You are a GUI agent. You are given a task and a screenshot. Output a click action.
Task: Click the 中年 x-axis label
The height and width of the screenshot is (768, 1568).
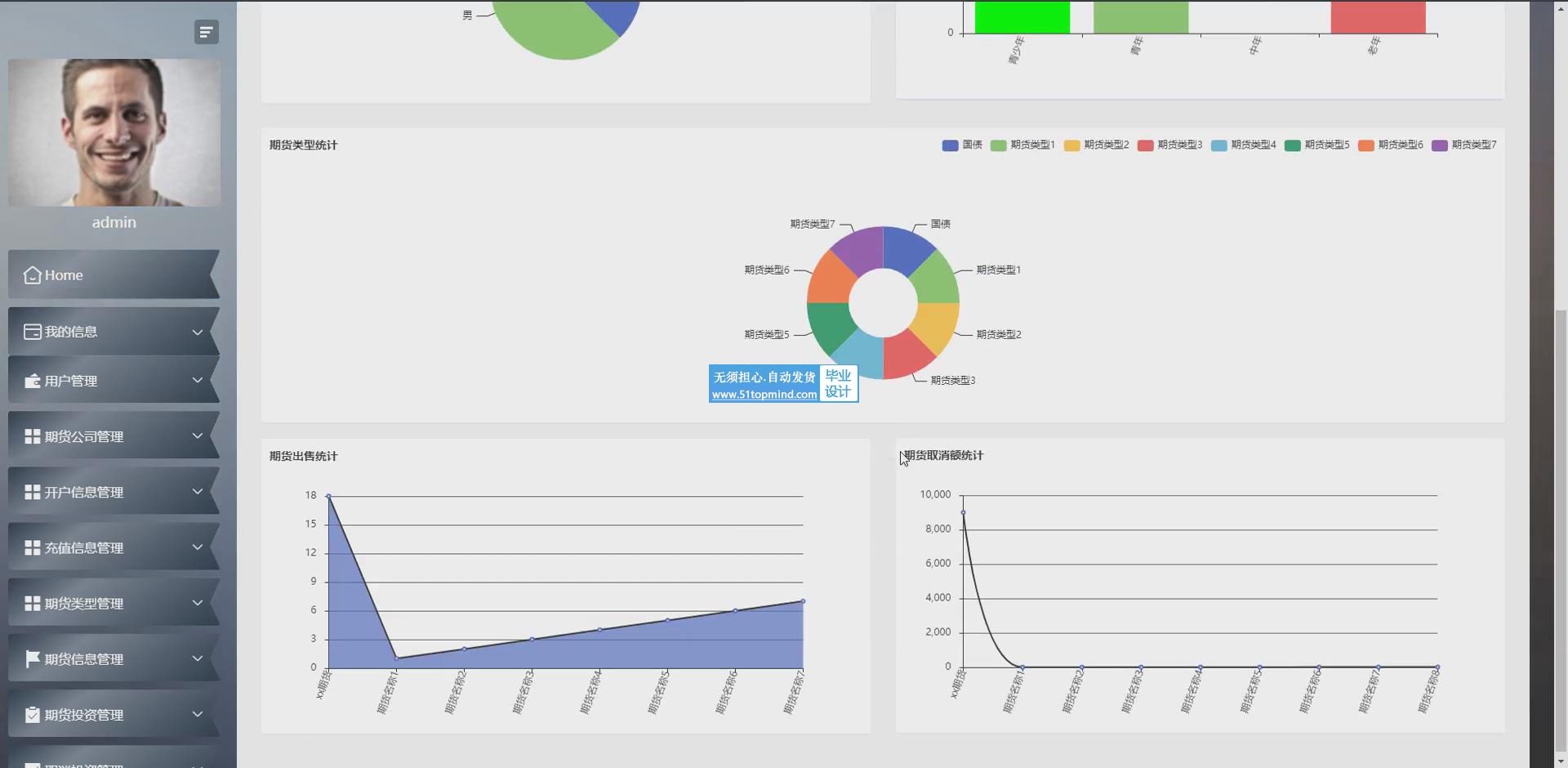coord(1255,46)
